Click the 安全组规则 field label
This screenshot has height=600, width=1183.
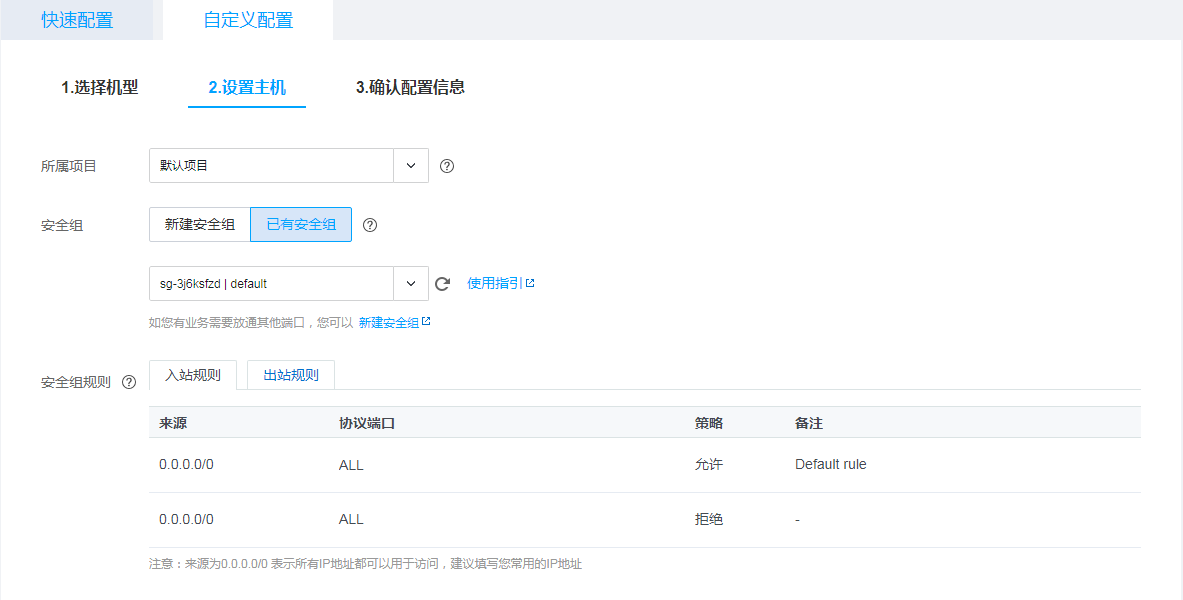tap(75, 383)
